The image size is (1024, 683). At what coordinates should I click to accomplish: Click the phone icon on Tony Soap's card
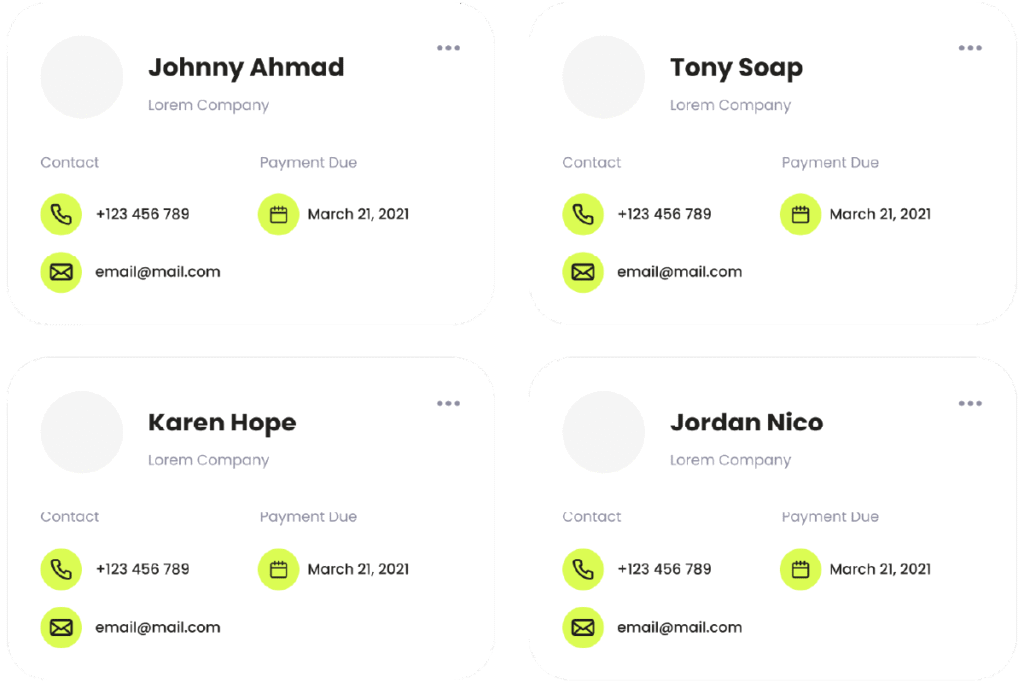(583, 214)
